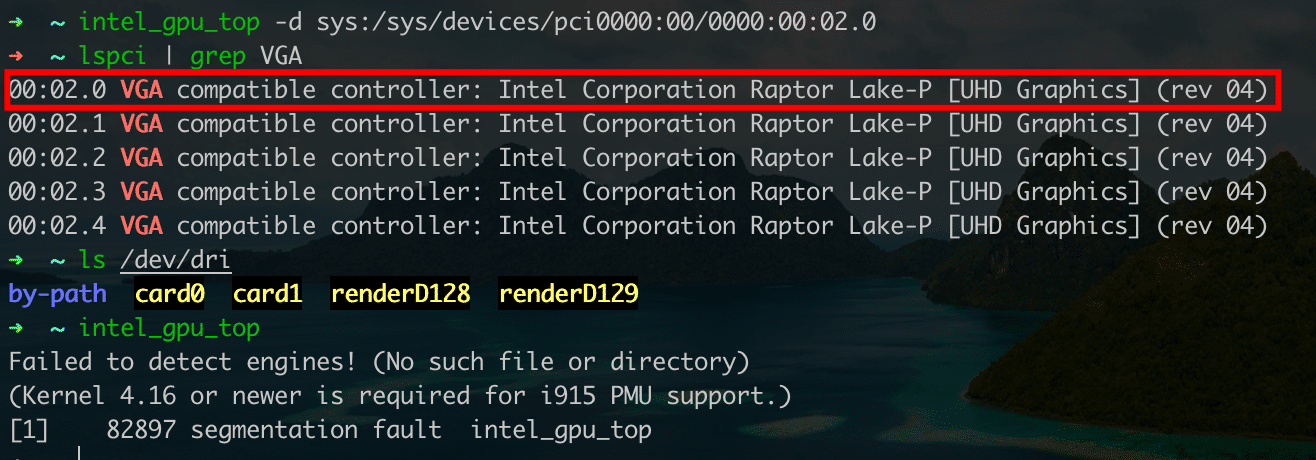The image size is (1316, 460).
Task: Click the 00:02.3 VGA controller entry
Action: pos(638,192)
